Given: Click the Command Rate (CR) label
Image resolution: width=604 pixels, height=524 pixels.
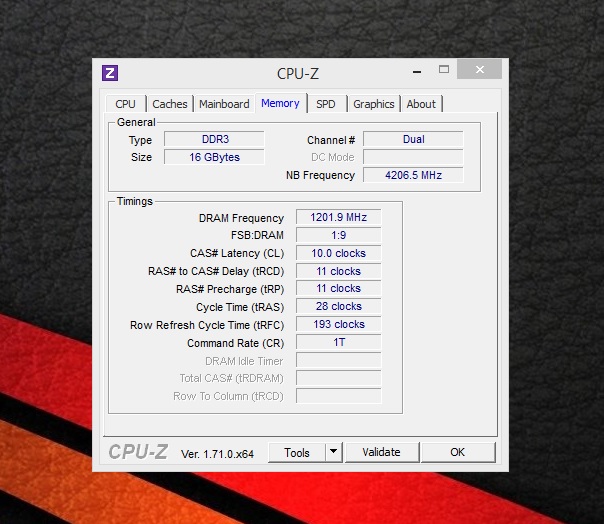Looking at the screenshot, I should coord(235,343).
